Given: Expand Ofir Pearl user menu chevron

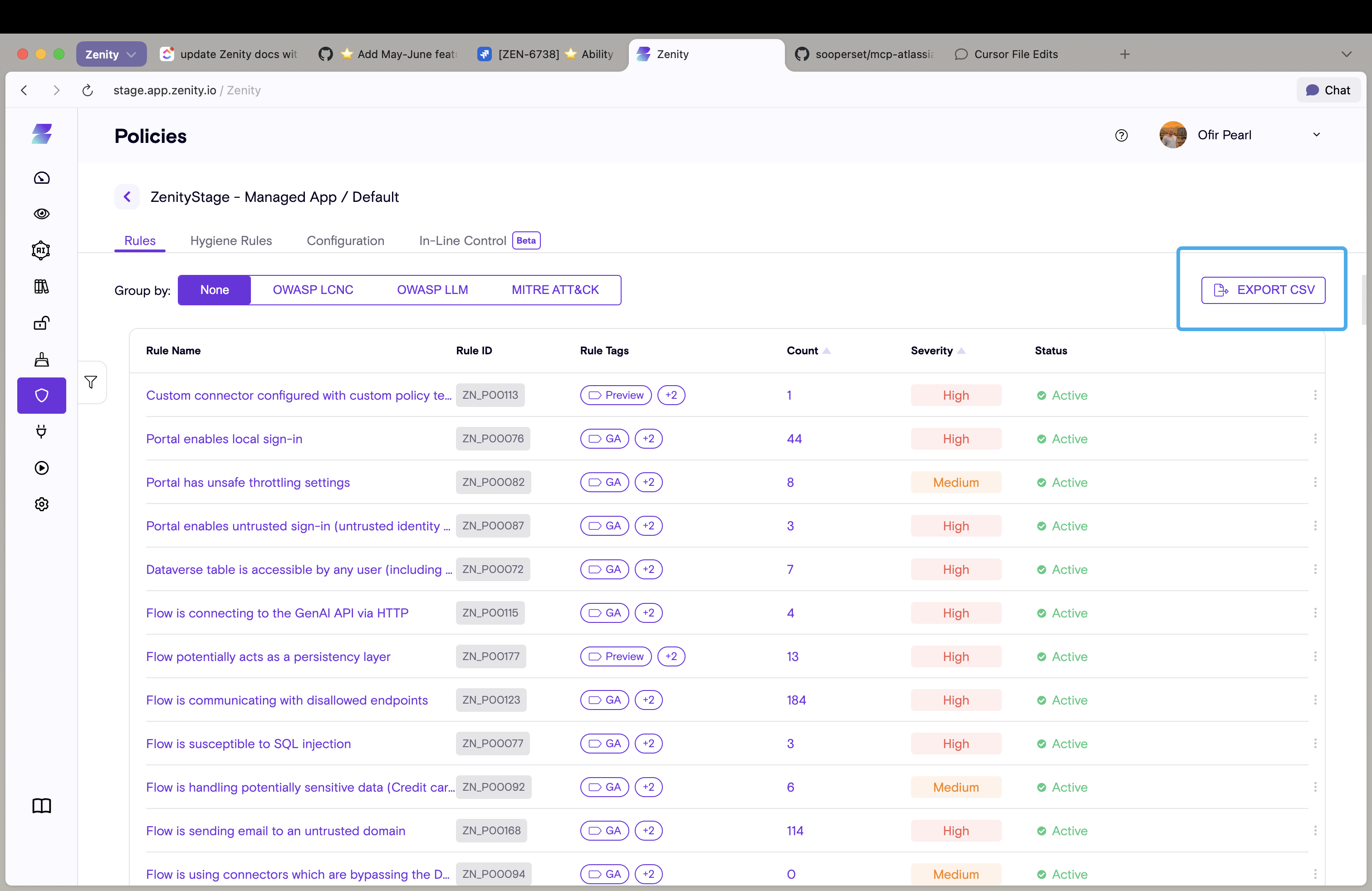Looking at the screenshot, I should click(x=1317, y=135).
